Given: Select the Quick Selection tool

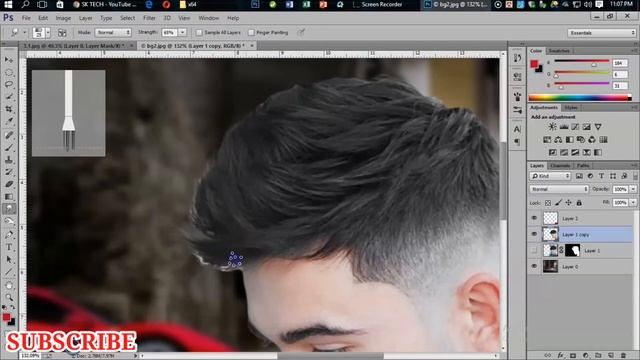Looking at the screenshot, I should [9, 97].
